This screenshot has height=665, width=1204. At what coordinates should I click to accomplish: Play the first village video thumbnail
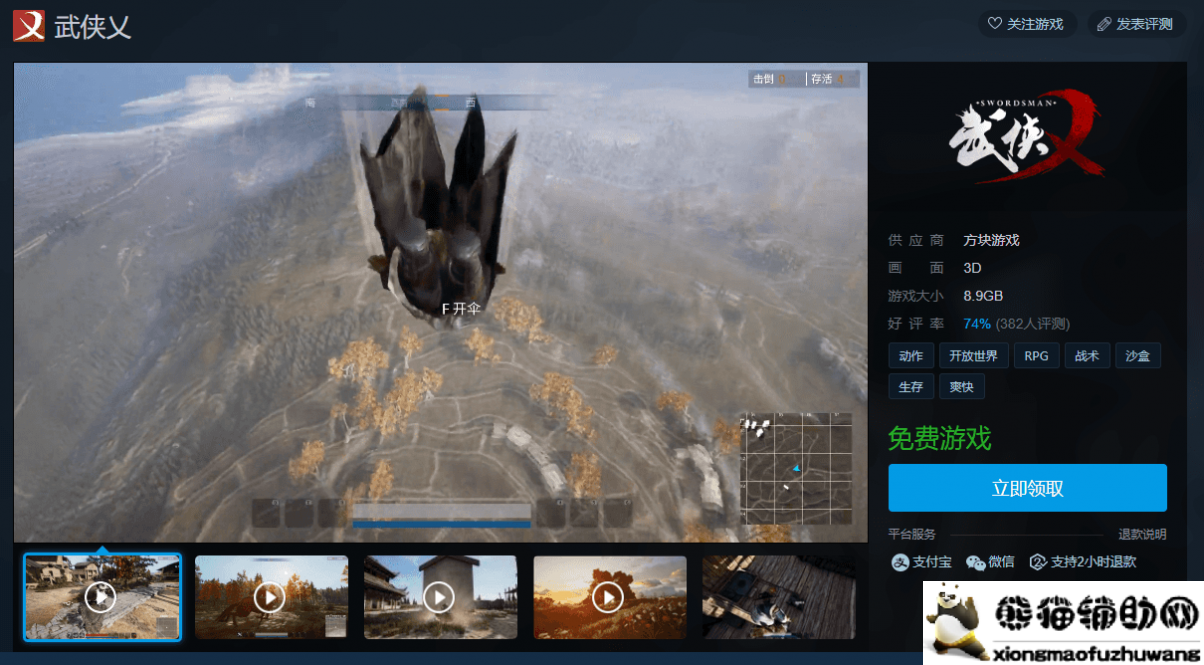click(x=101, y=597)
